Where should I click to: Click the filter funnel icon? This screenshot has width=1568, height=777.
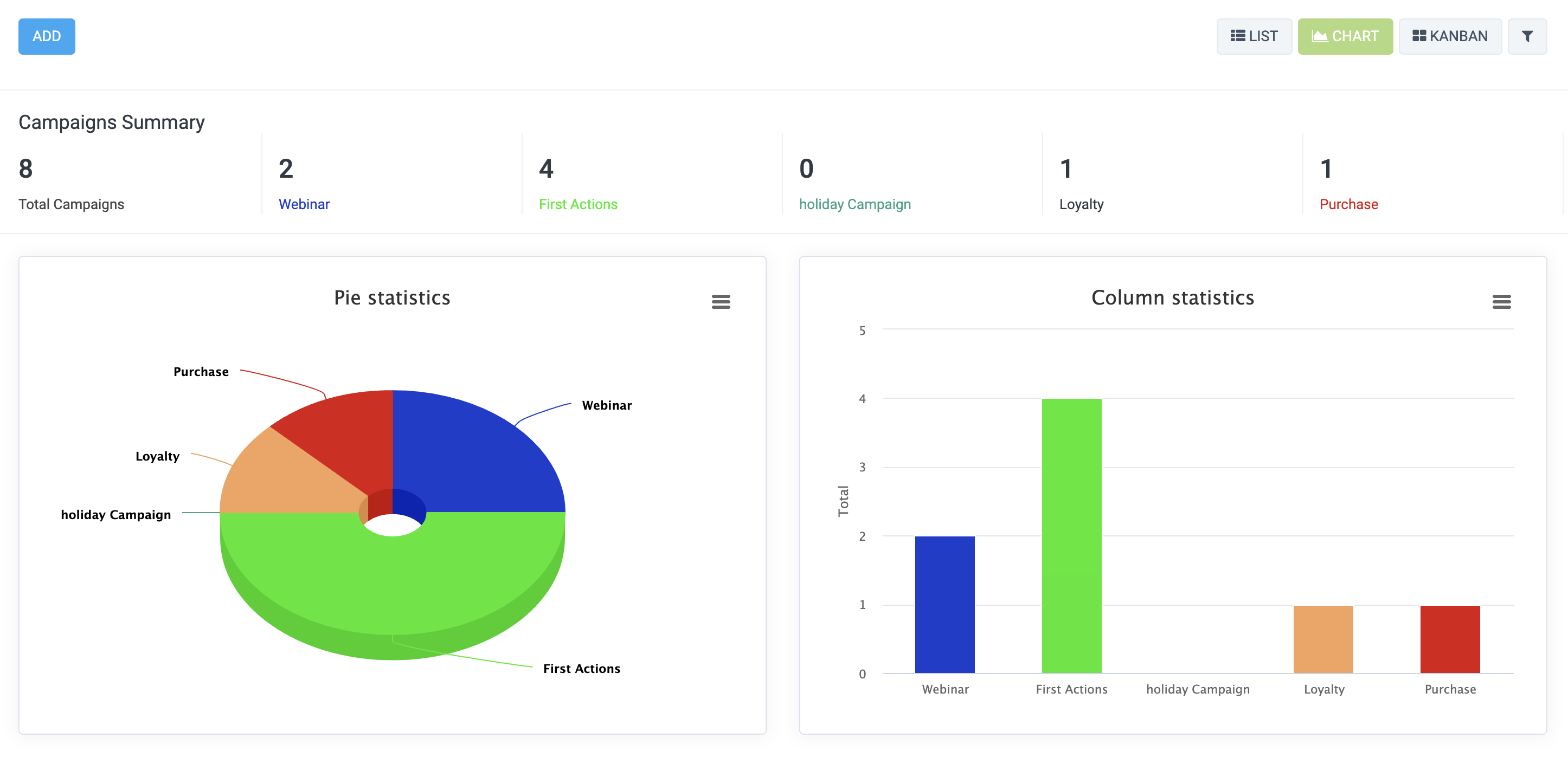tap(1527, 36)
